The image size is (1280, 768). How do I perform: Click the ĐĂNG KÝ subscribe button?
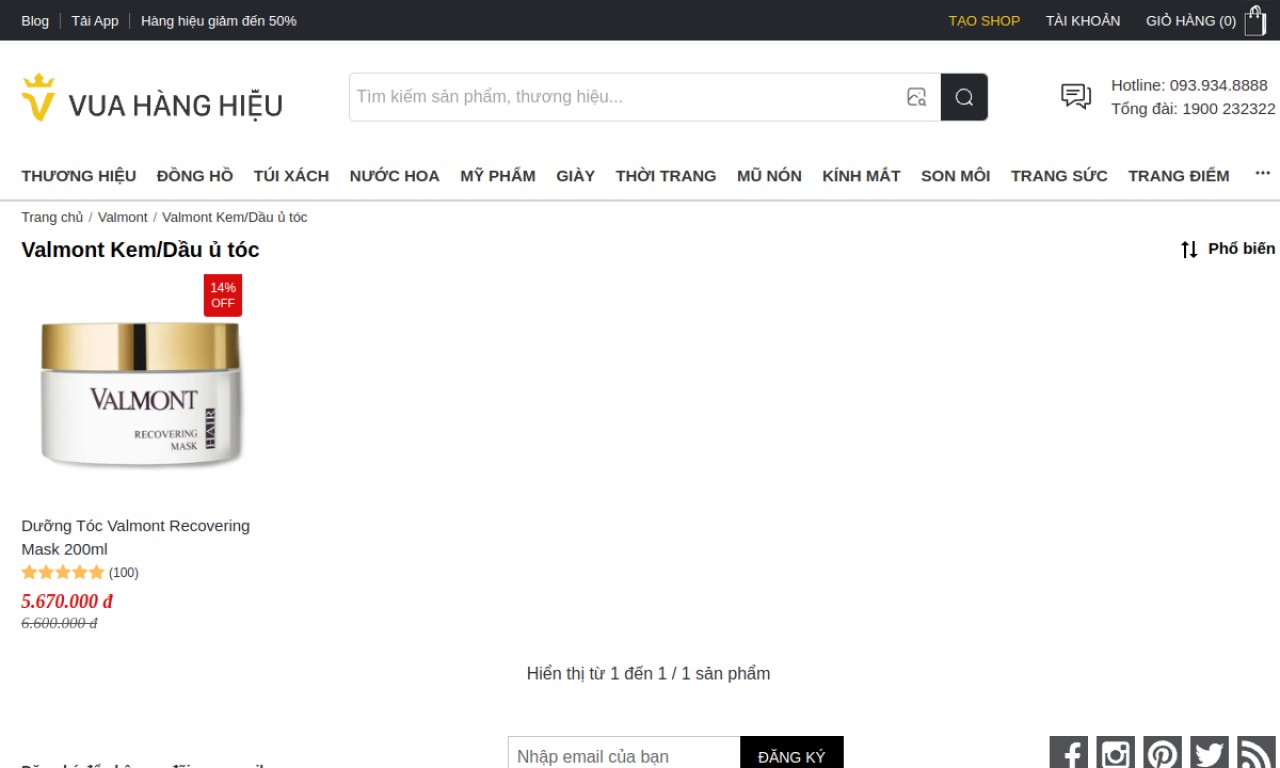[792, 756]
